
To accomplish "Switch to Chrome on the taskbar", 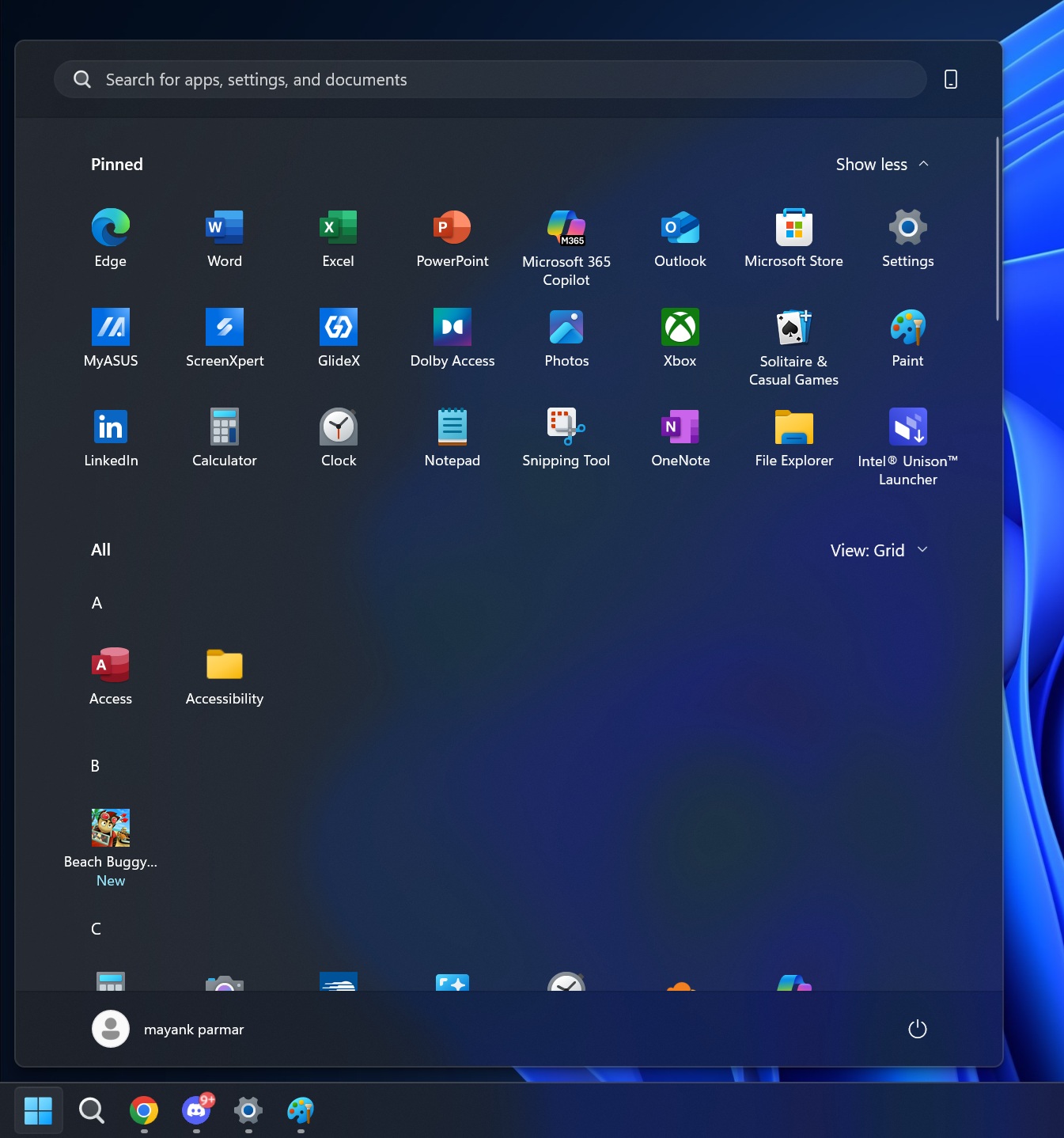I will (x=144, y=1110).
